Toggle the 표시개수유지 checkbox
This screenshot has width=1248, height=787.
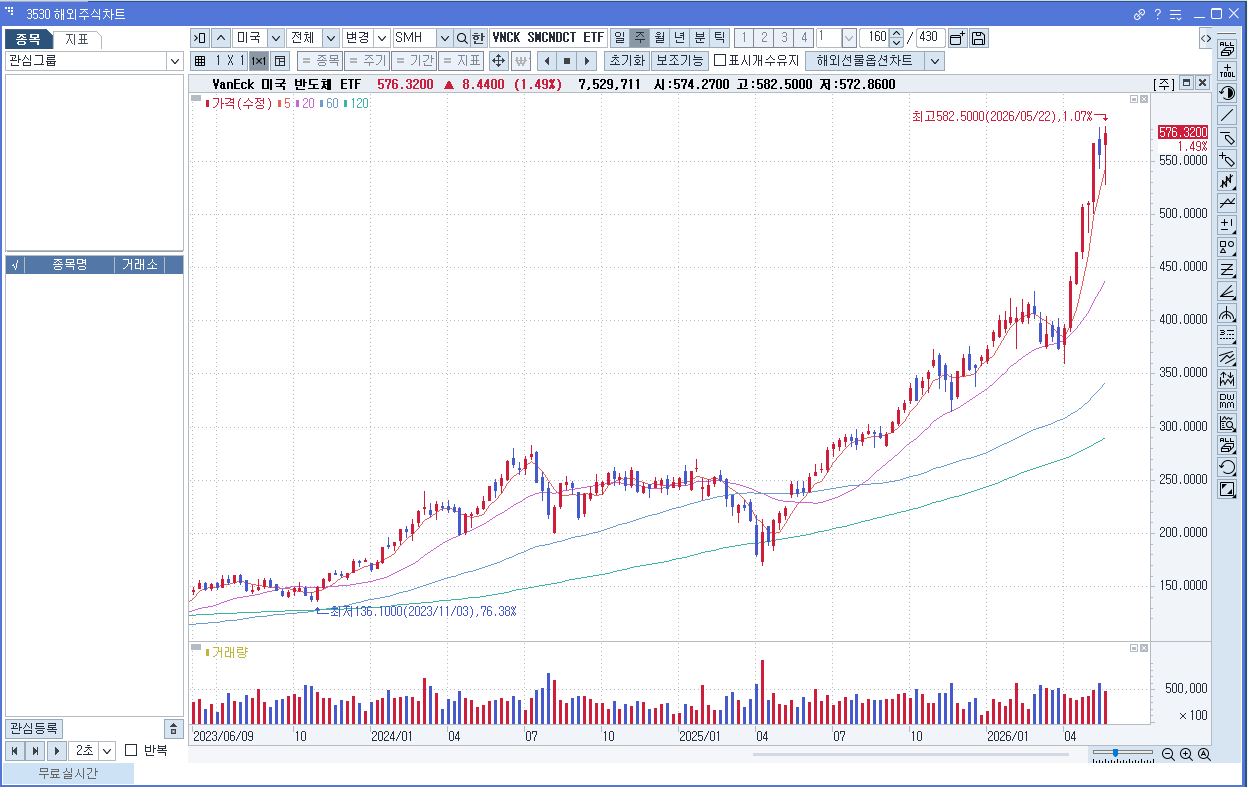tap(720, 60)
